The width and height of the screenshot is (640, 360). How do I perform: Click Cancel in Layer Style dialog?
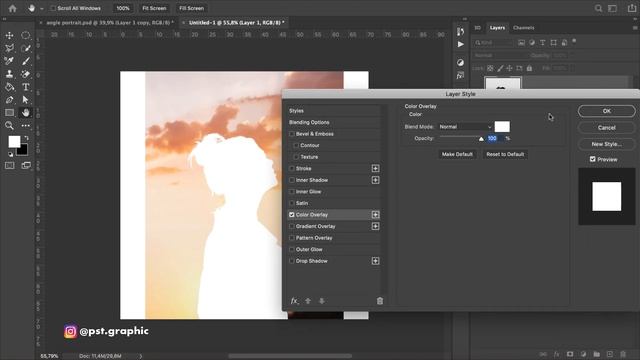(x=607, y=128)
